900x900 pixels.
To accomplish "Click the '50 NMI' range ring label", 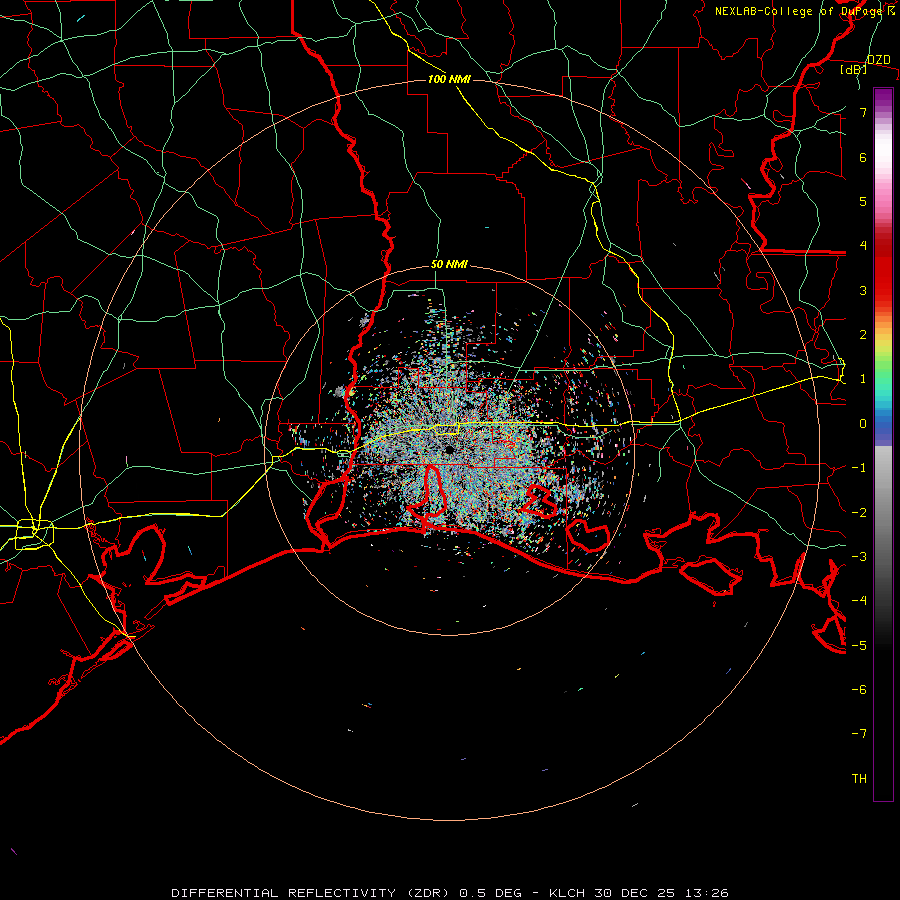I will click(x=449, y=265).
